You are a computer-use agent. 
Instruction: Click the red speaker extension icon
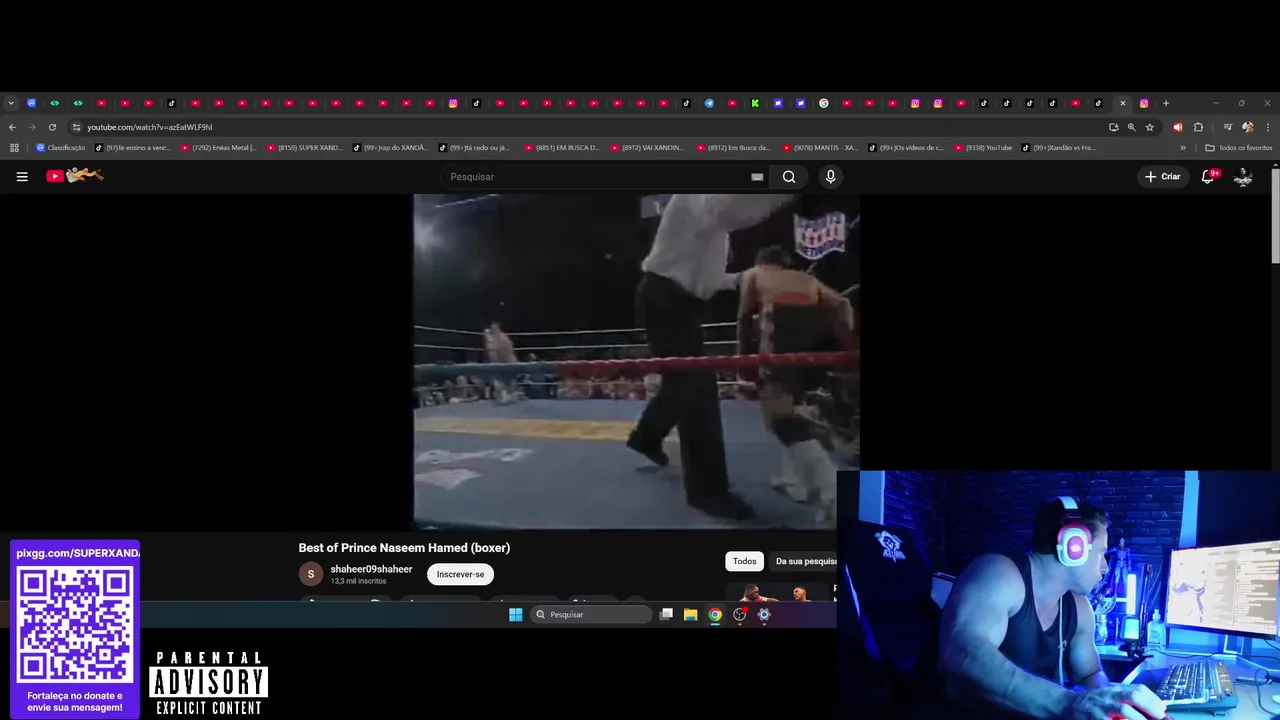pyautogui.click(x=1177, y=127)
